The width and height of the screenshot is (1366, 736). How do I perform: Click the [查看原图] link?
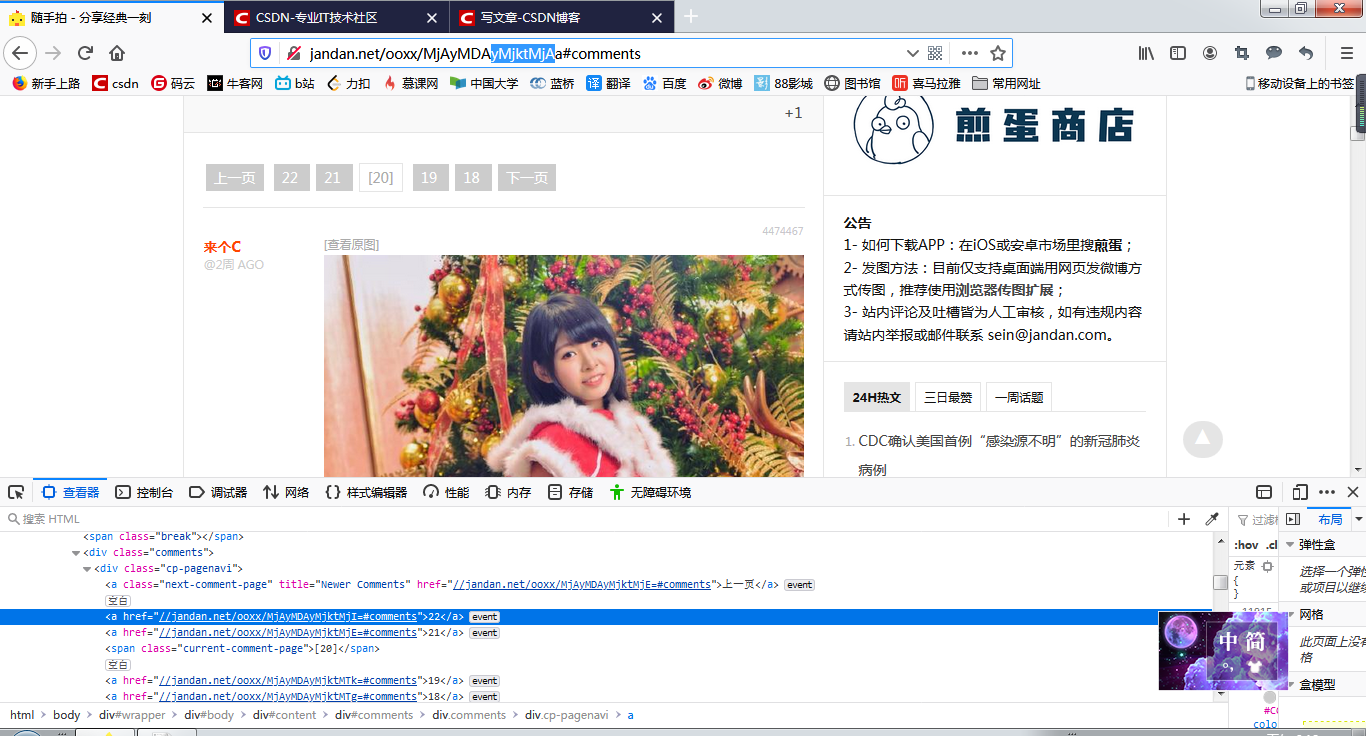pos(351,244)
